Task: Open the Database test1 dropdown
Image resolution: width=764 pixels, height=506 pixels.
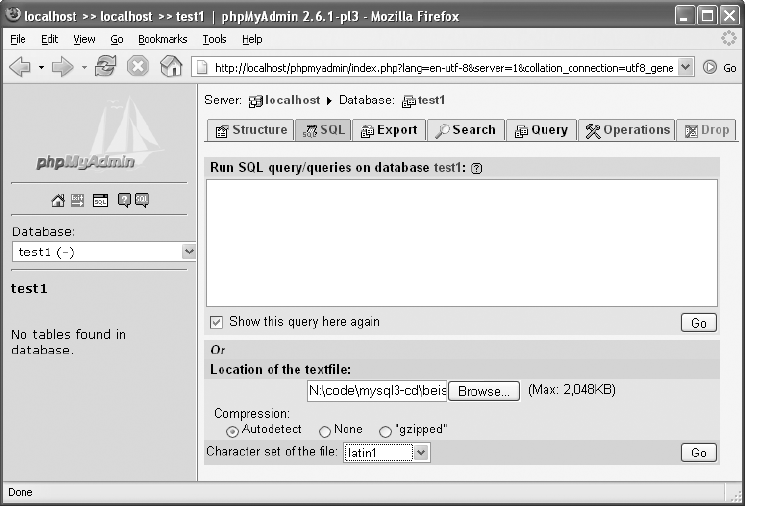Action: pos(104,252)
